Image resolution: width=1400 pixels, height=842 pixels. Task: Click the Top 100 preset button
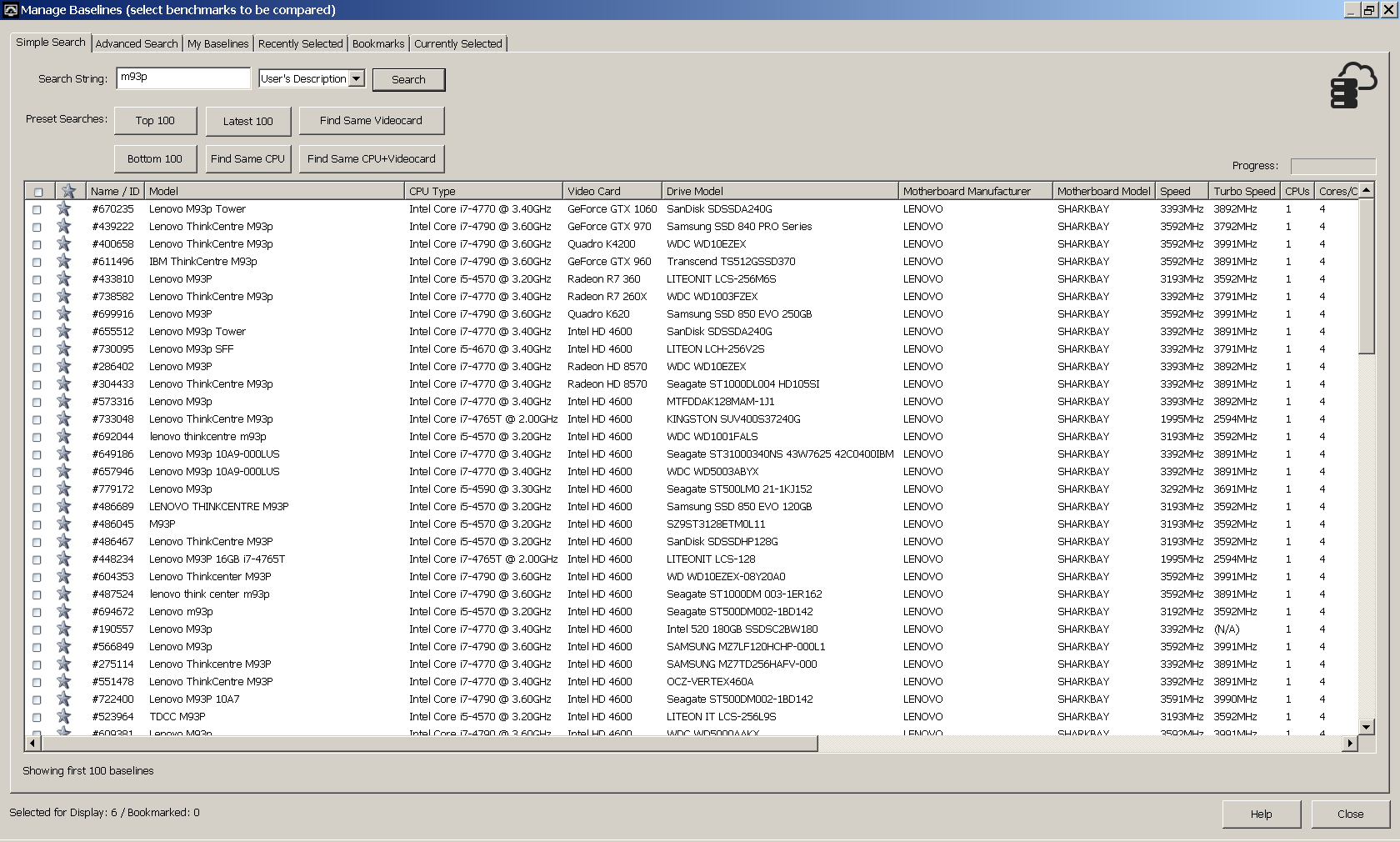click(155, 121)
